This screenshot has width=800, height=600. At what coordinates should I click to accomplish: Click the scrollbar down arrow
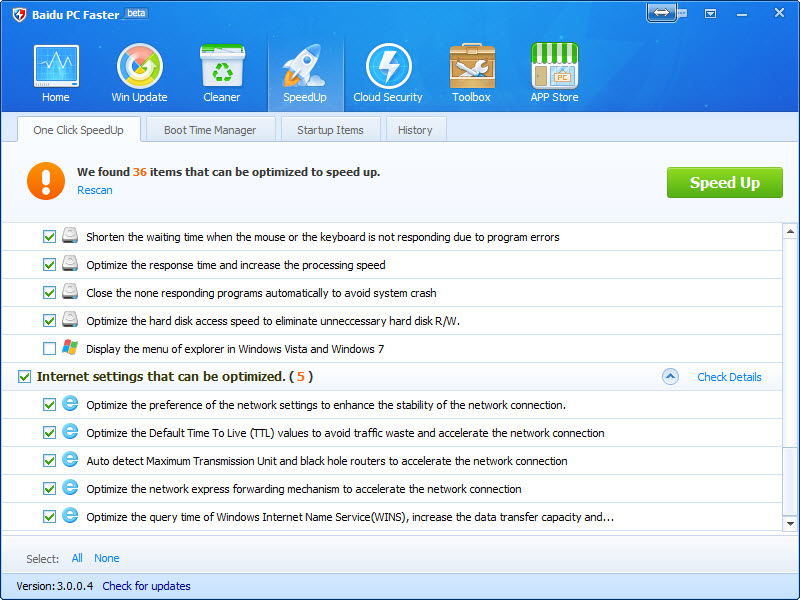point(791,523)
